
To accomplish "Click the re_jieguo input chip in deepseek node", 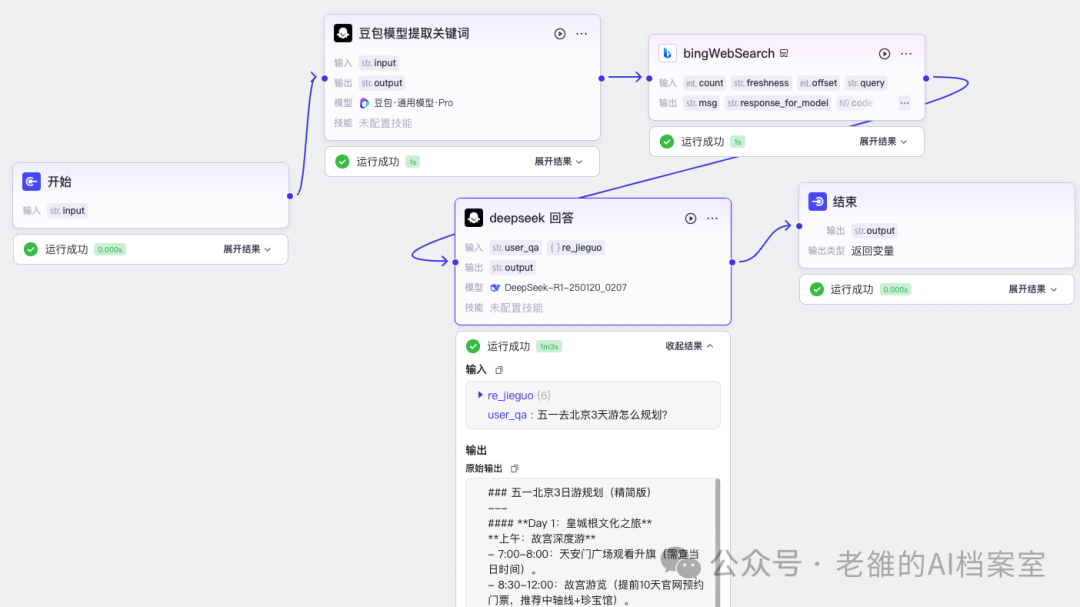I will [577, 247].
